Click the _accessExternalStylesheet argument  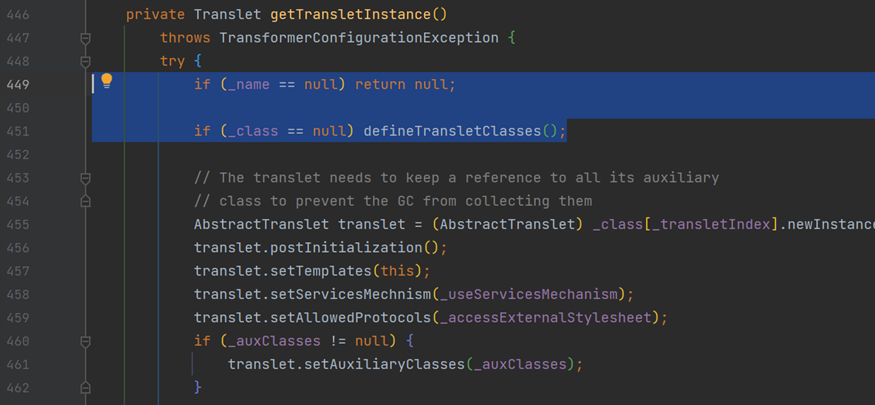[x=550, y=318]
